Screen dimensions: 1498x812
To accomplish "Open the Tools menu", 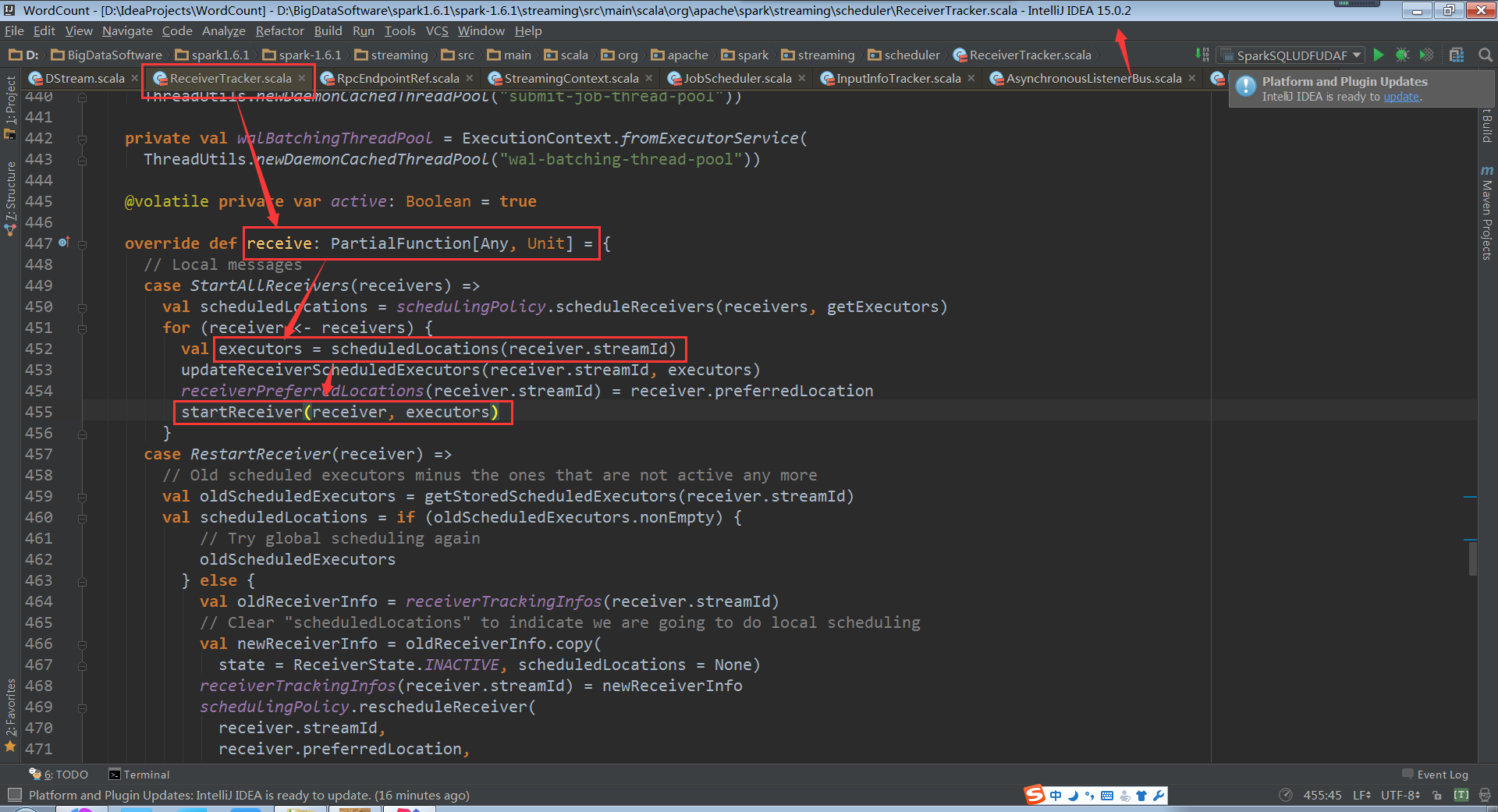I will [x=399, y=31].
